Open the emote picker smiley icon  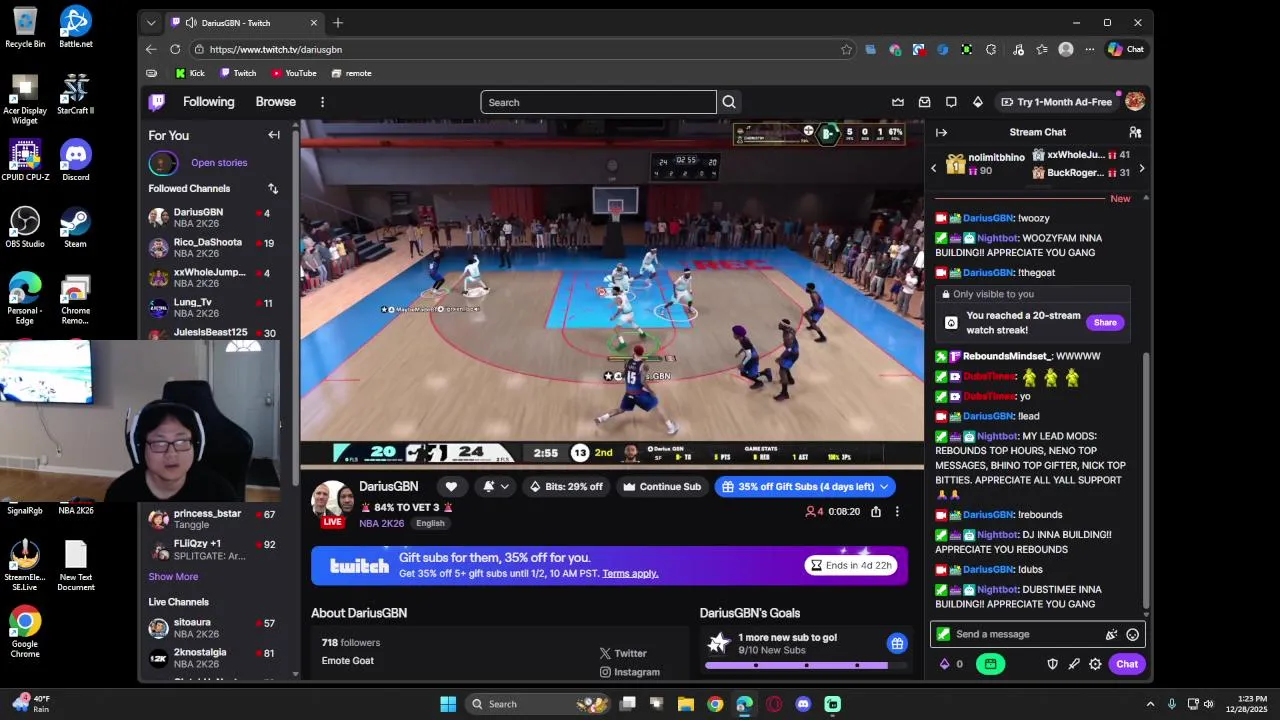[1133, 634]
